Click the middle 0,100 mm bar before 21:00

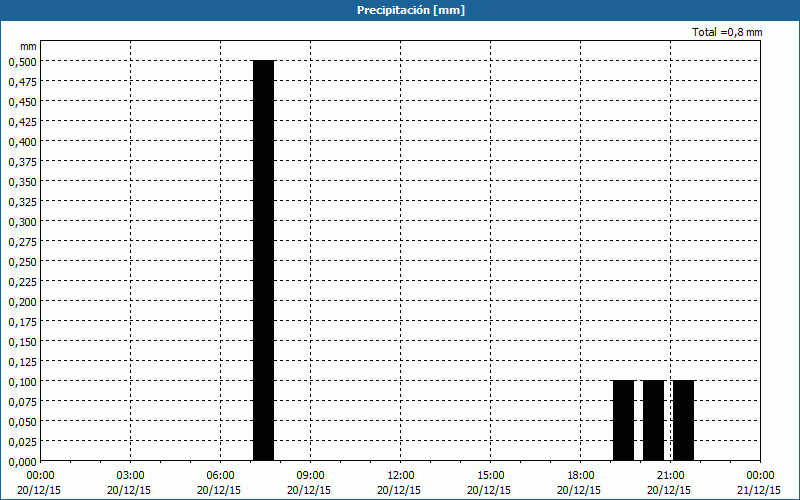pos(654,421)
